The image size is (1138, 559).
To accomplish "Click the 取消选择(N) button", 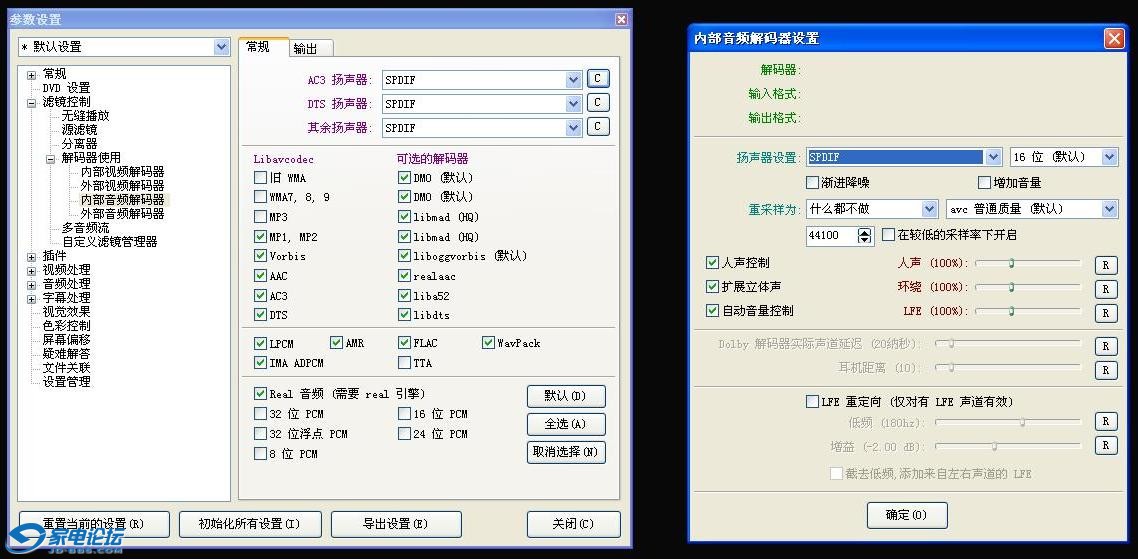I will (566, 452).
